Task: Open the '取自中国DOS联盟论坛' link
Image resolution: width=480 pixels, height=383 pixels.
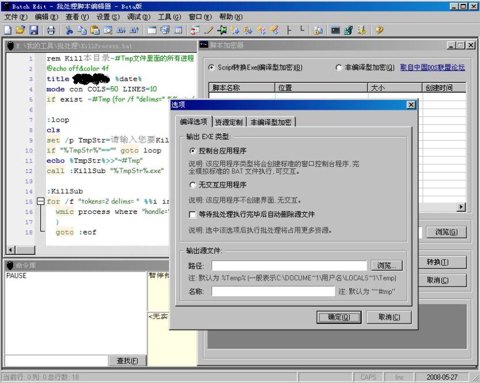Action: (x=432, y=68)
